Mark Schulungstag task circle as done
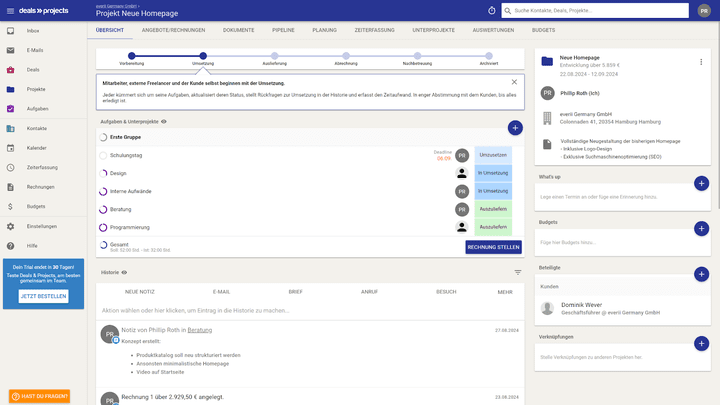The image size is (720, 405). pos(104,155)
